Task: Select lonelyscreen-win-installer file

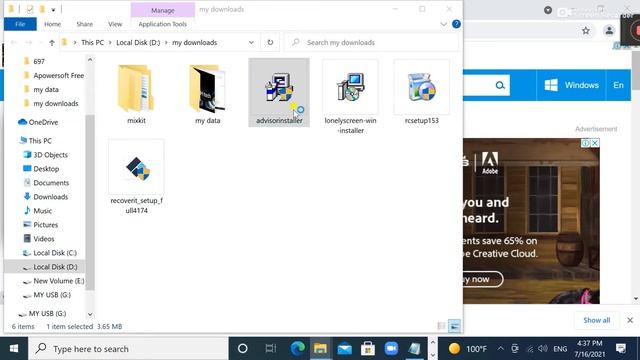Action: click(x=350, y=97)
